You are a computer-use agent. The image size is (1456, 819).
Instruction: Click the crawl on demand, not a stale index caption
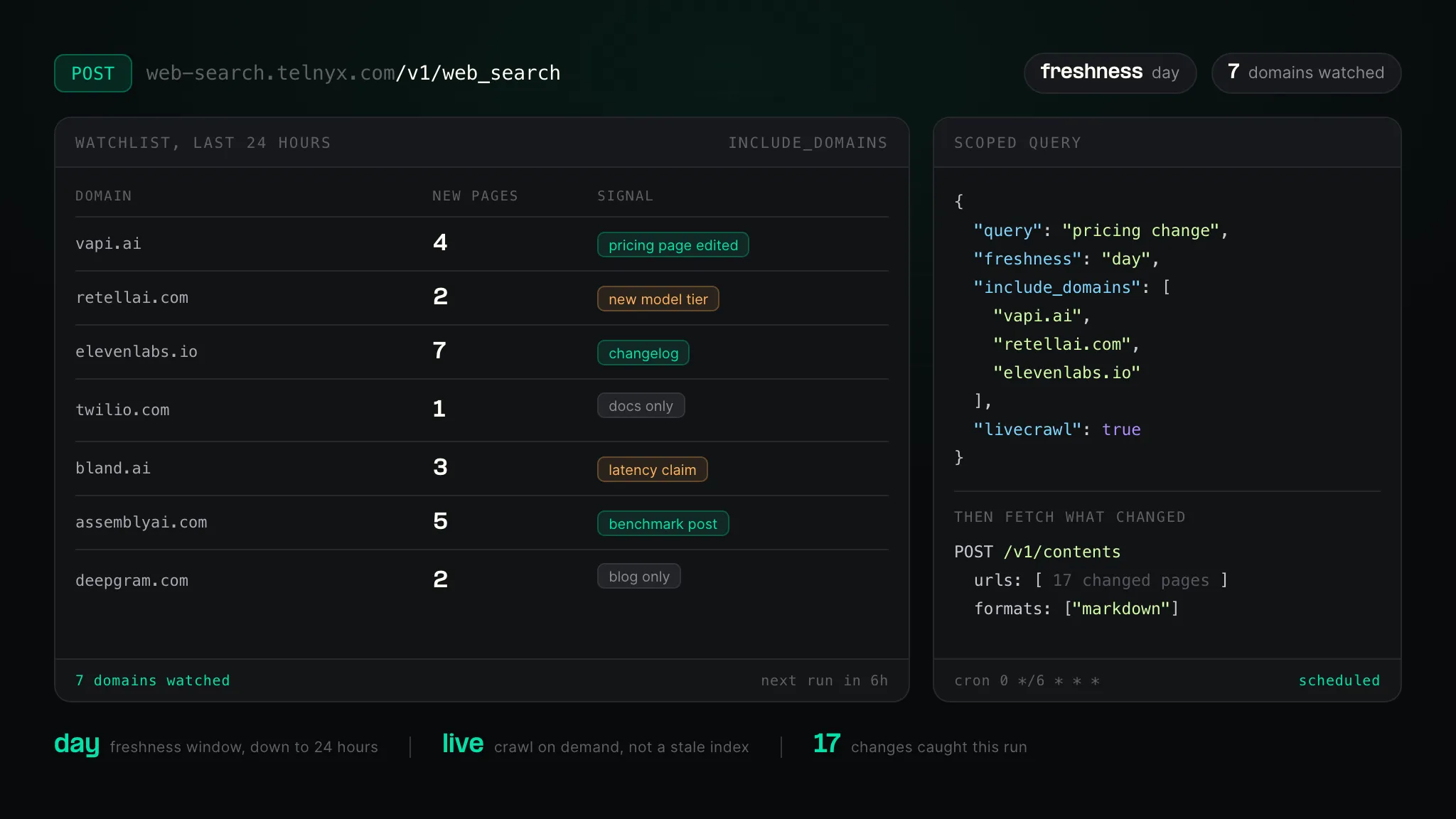pyautogui.click(x=621, y=747)
